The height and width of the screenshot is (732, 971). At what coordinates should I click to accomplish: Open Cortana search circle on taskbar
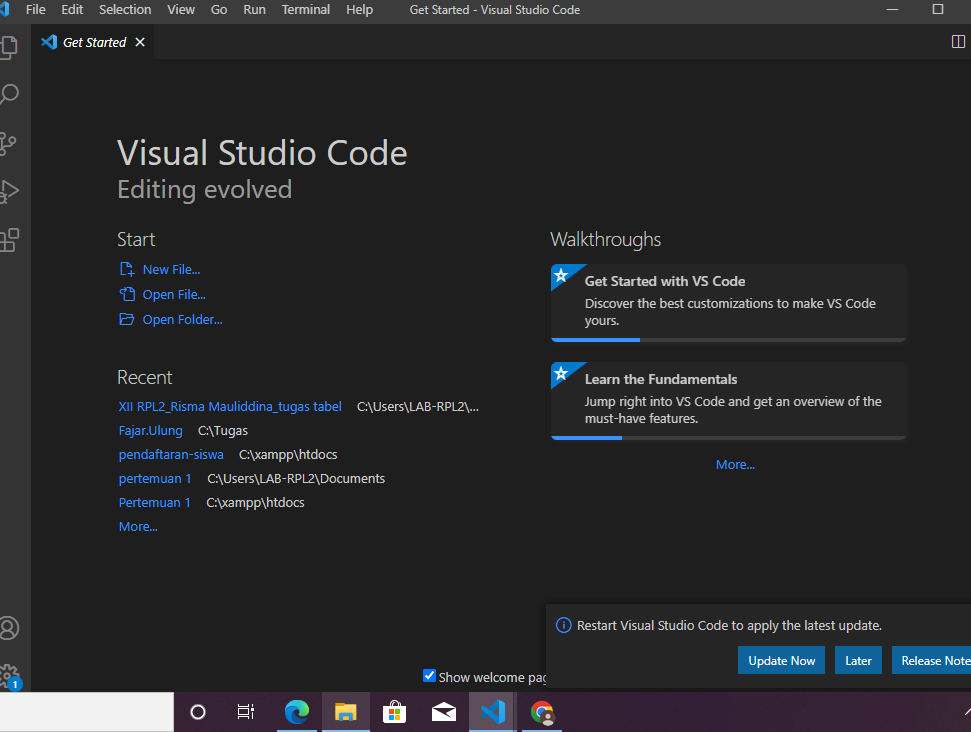[198, 712]
